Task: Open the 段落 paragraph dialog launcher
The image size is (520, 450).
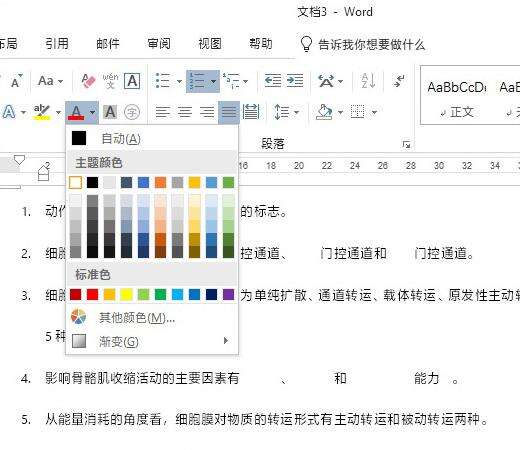Action: click(406, 144)
